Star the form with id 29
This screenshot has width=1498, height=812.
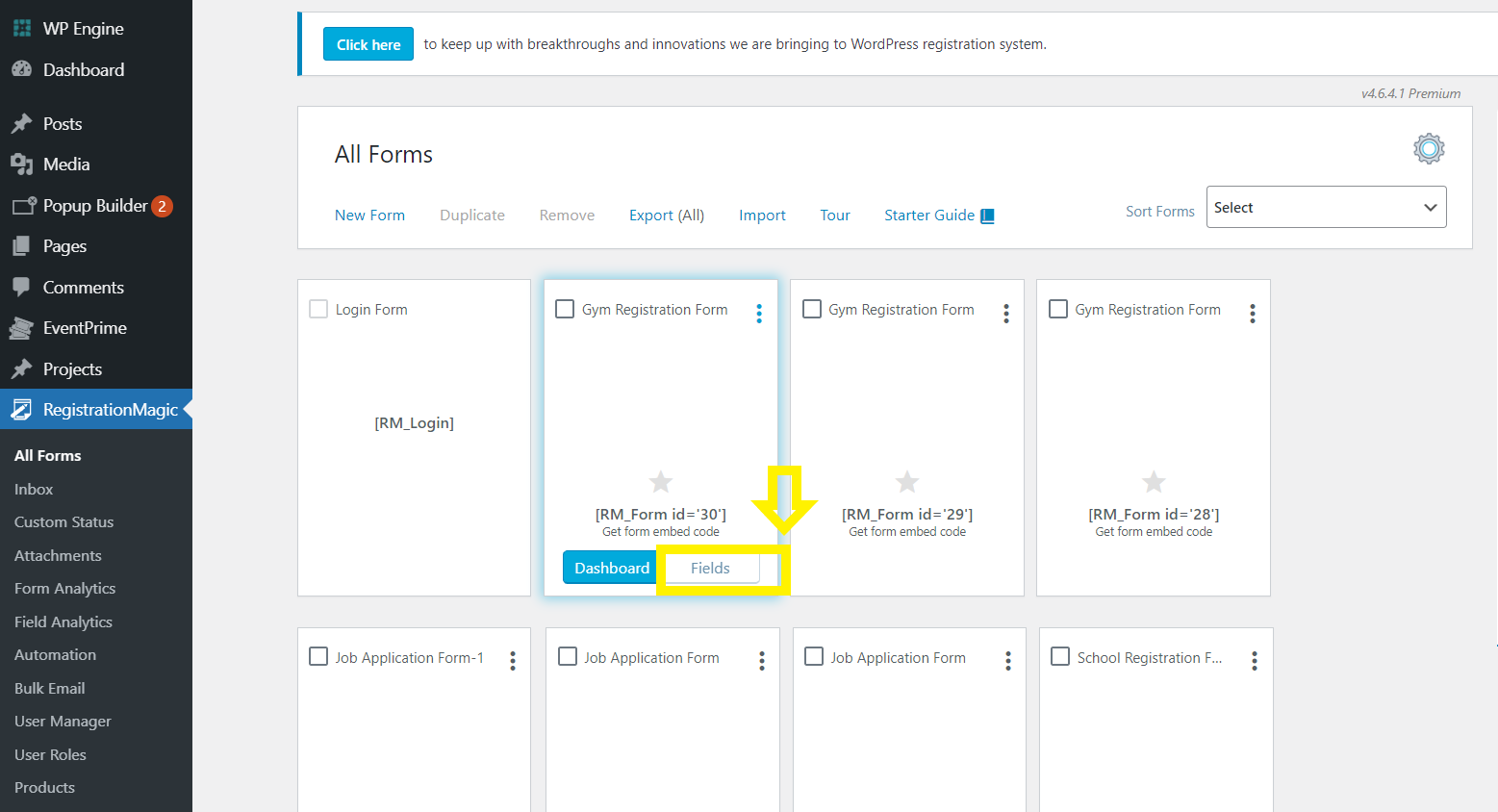pos(907,481)
